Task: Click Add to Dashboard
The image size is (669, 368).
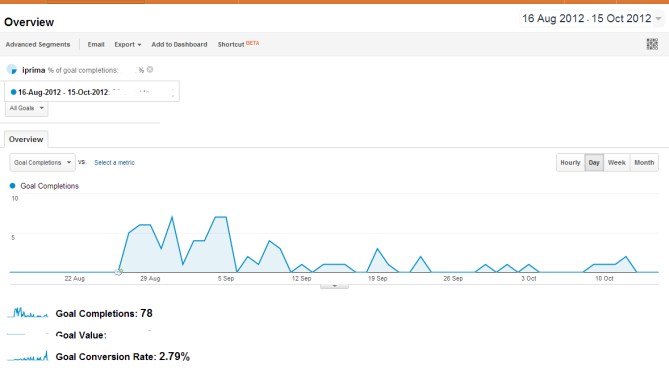Action: 179,44
